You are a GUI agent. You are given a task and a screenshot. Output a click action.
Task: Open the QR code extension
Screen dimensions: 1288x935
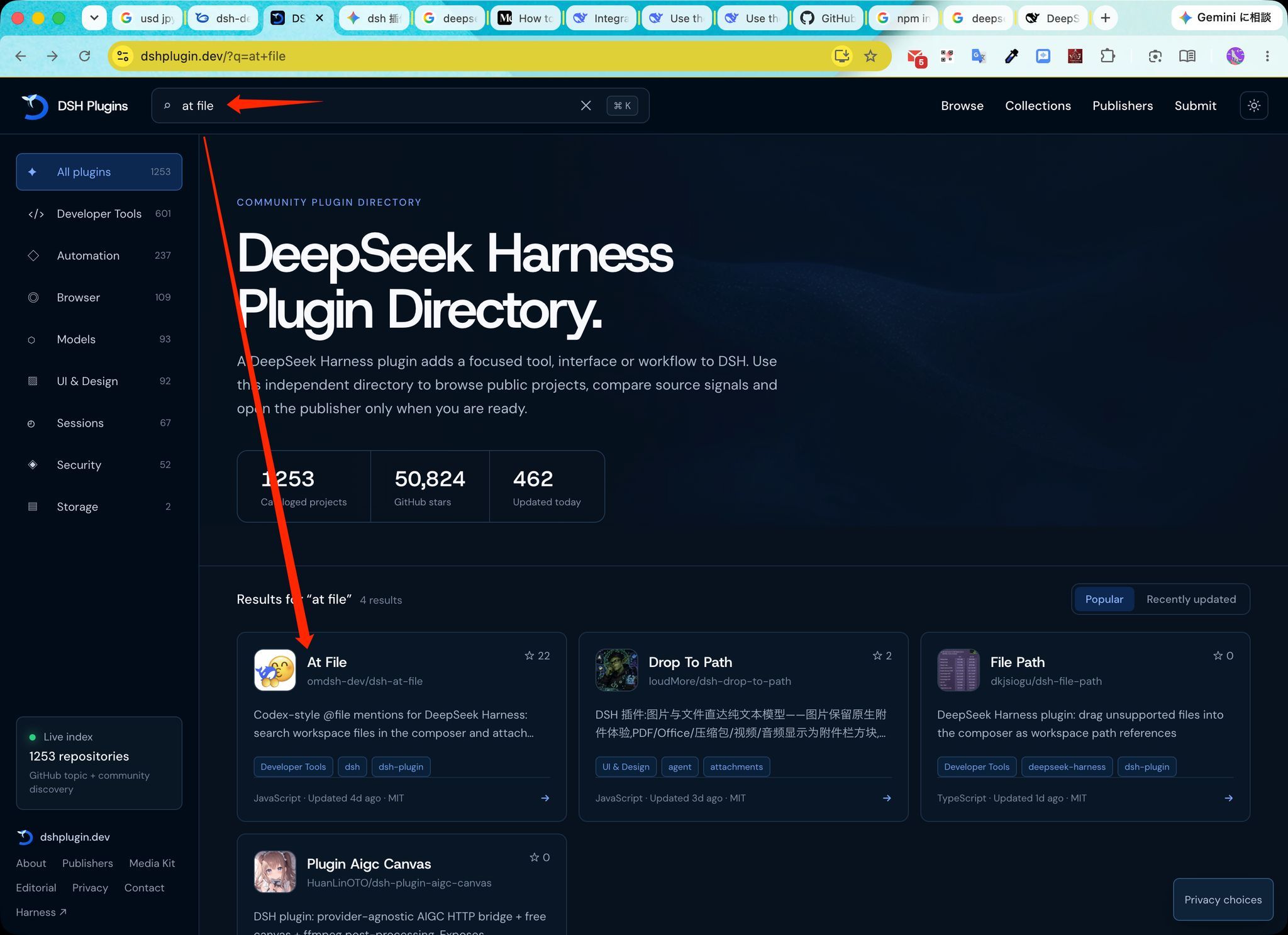[x=947, y=56]
